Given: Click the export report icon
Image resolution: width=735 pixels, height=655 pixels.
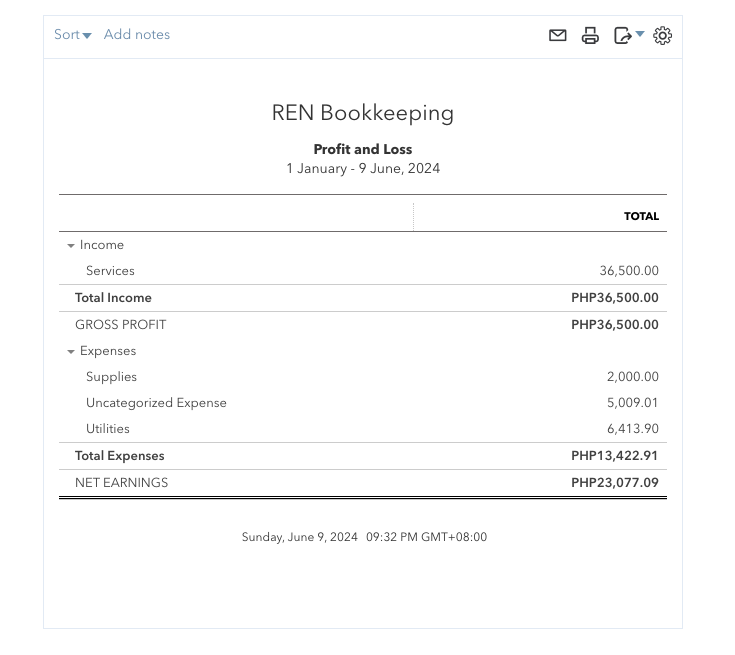Looking at the screenshot, I should [x=622, y=36].
